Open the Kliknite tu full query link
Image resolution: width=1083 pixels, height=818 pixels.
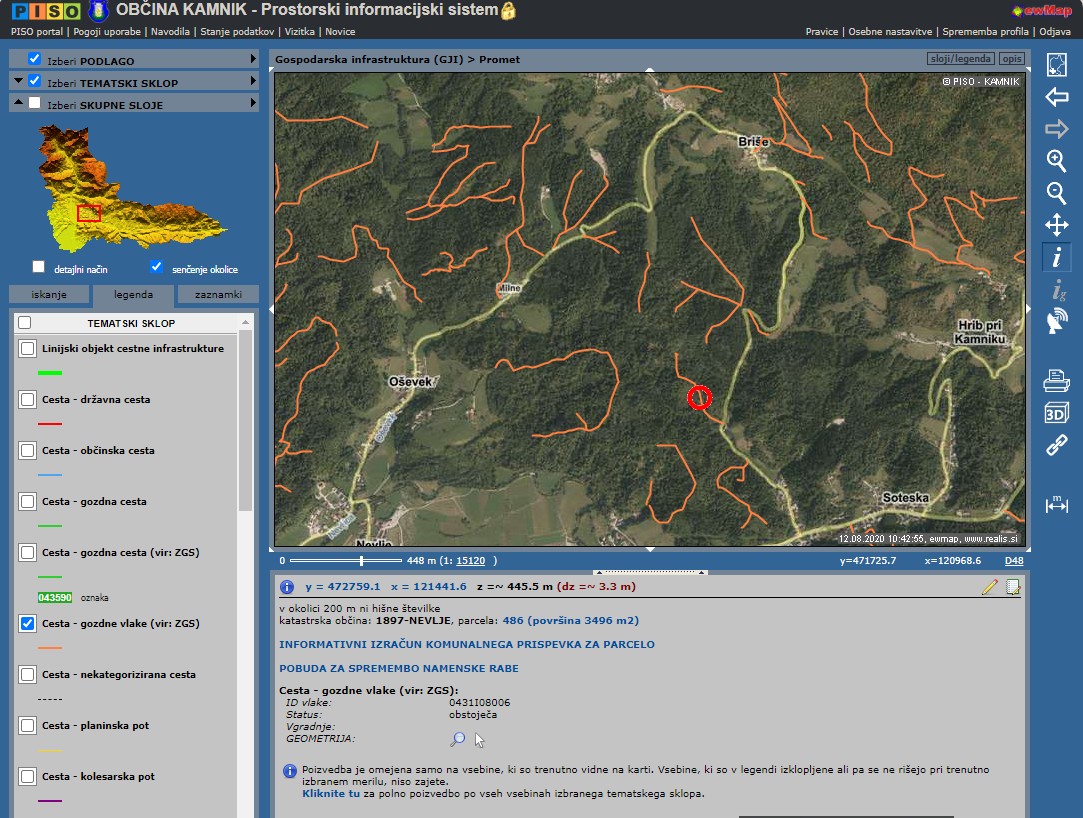coord(331,793)
